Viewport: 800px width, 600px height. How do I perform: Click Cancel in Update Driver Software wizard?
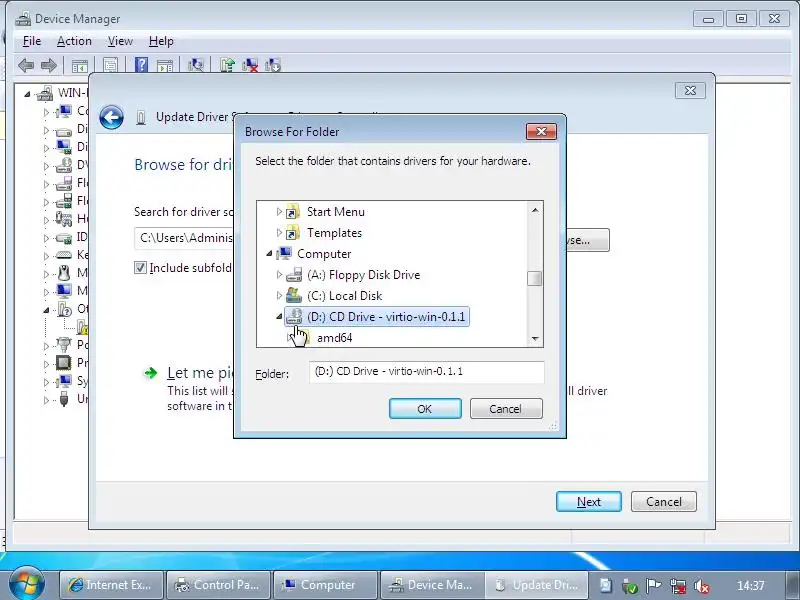point(663,502)
